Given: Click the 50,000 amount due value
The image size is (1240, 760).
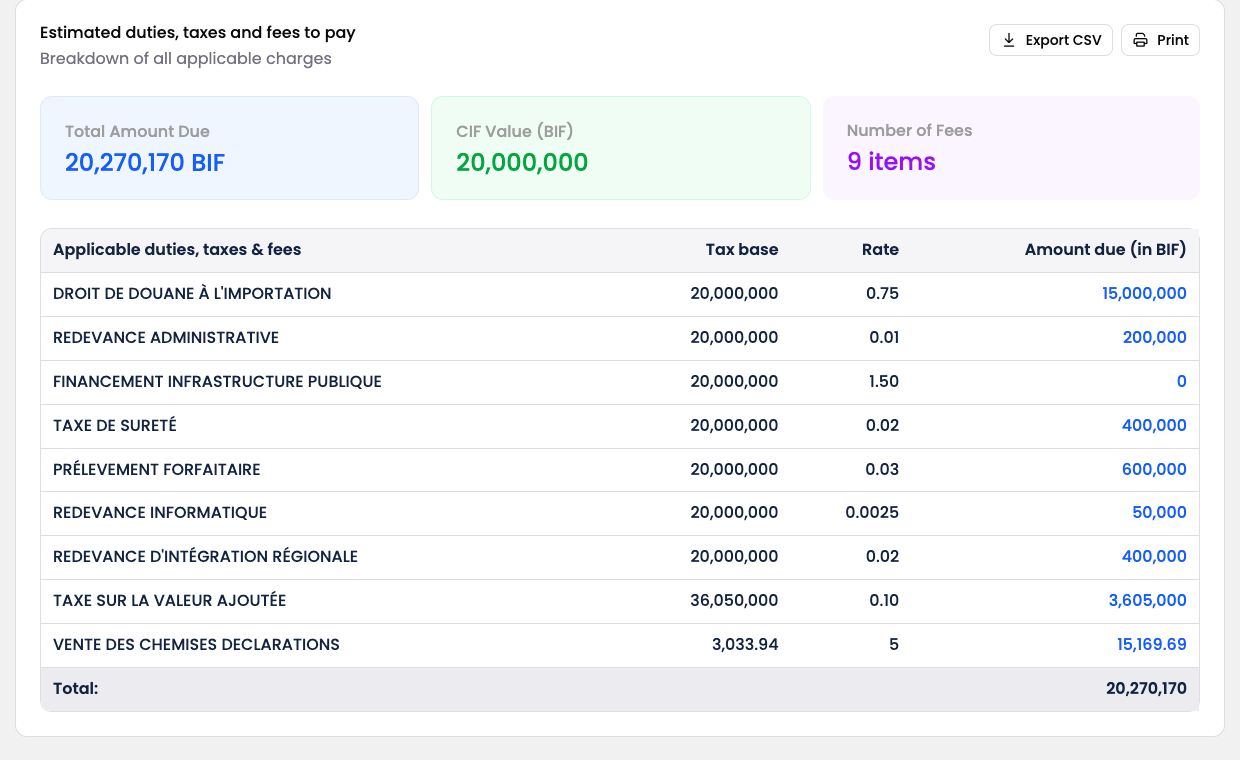Looking at the screenshot, I should (x=1160, y=513).
